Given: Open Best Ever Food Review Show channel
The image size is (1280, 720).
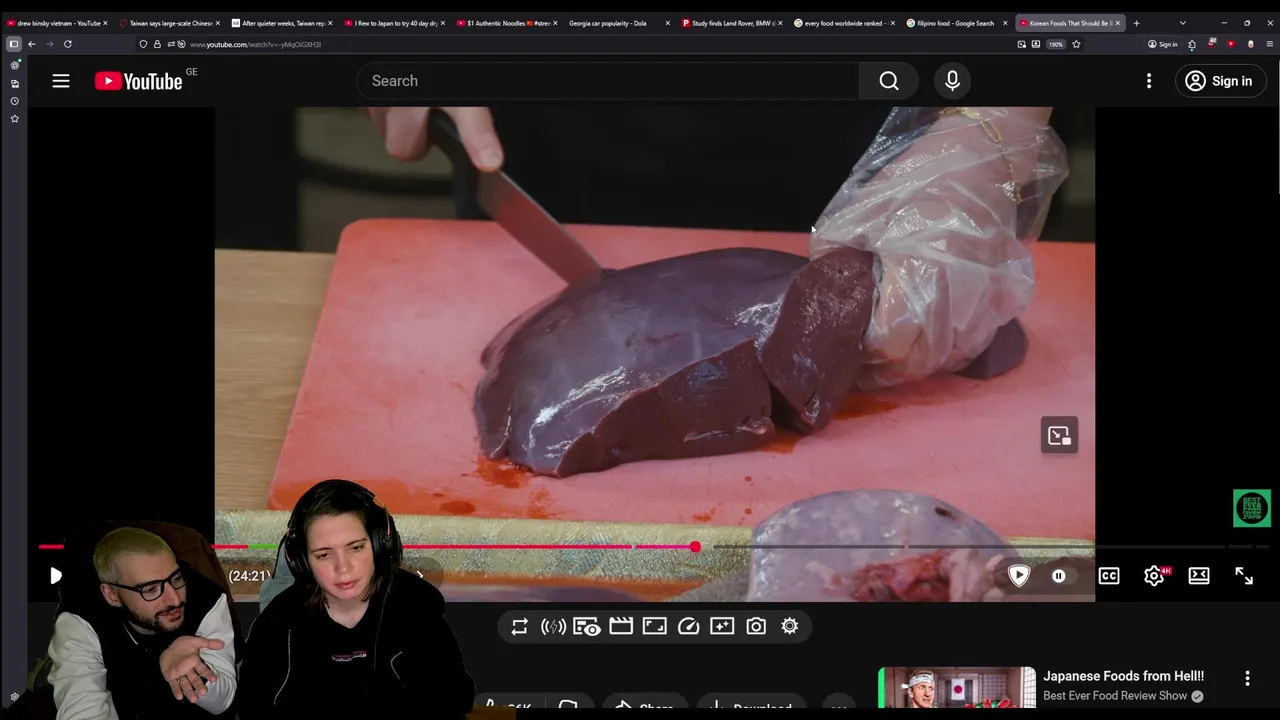Looking at the screenshot, I should point(1115,696).
